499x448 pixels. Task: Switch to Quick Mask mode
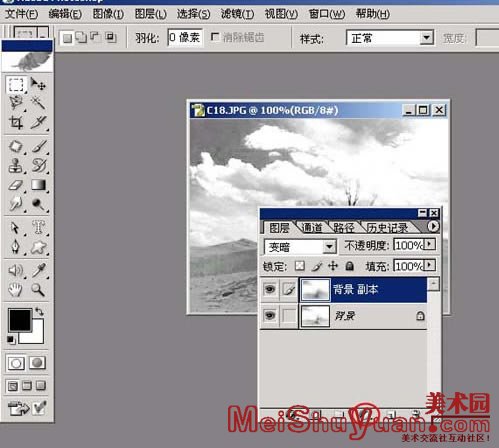(37, 363)
